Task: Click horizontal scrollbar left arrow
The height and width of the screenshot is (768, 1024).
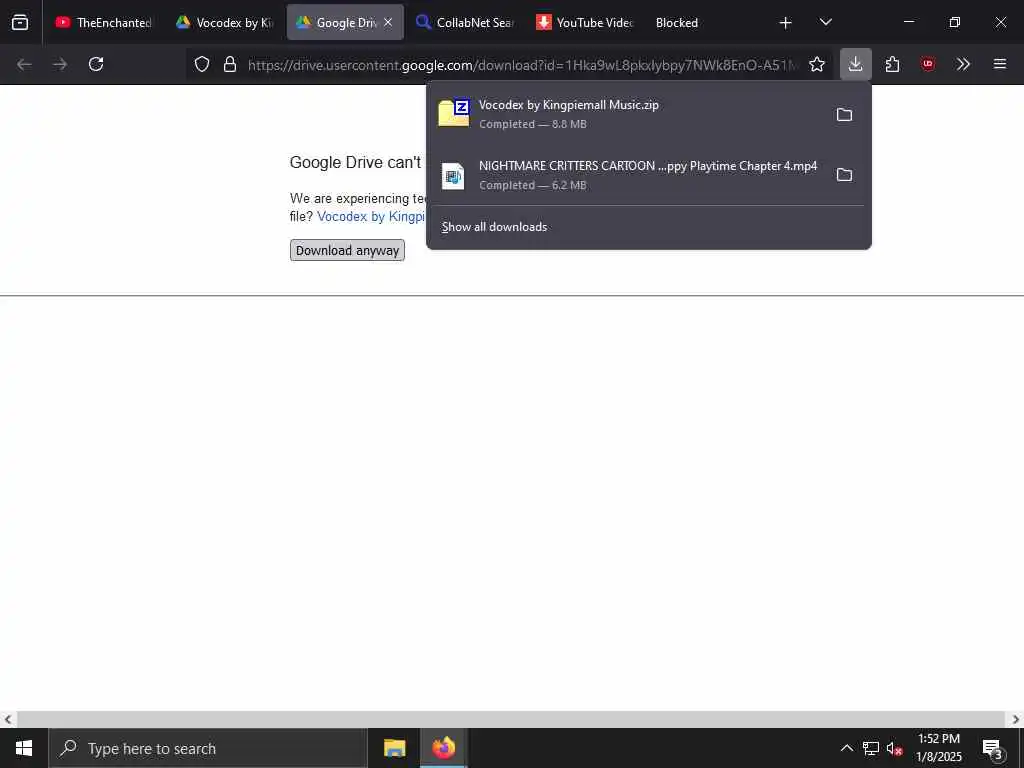Action: click(x=8, y=720)
